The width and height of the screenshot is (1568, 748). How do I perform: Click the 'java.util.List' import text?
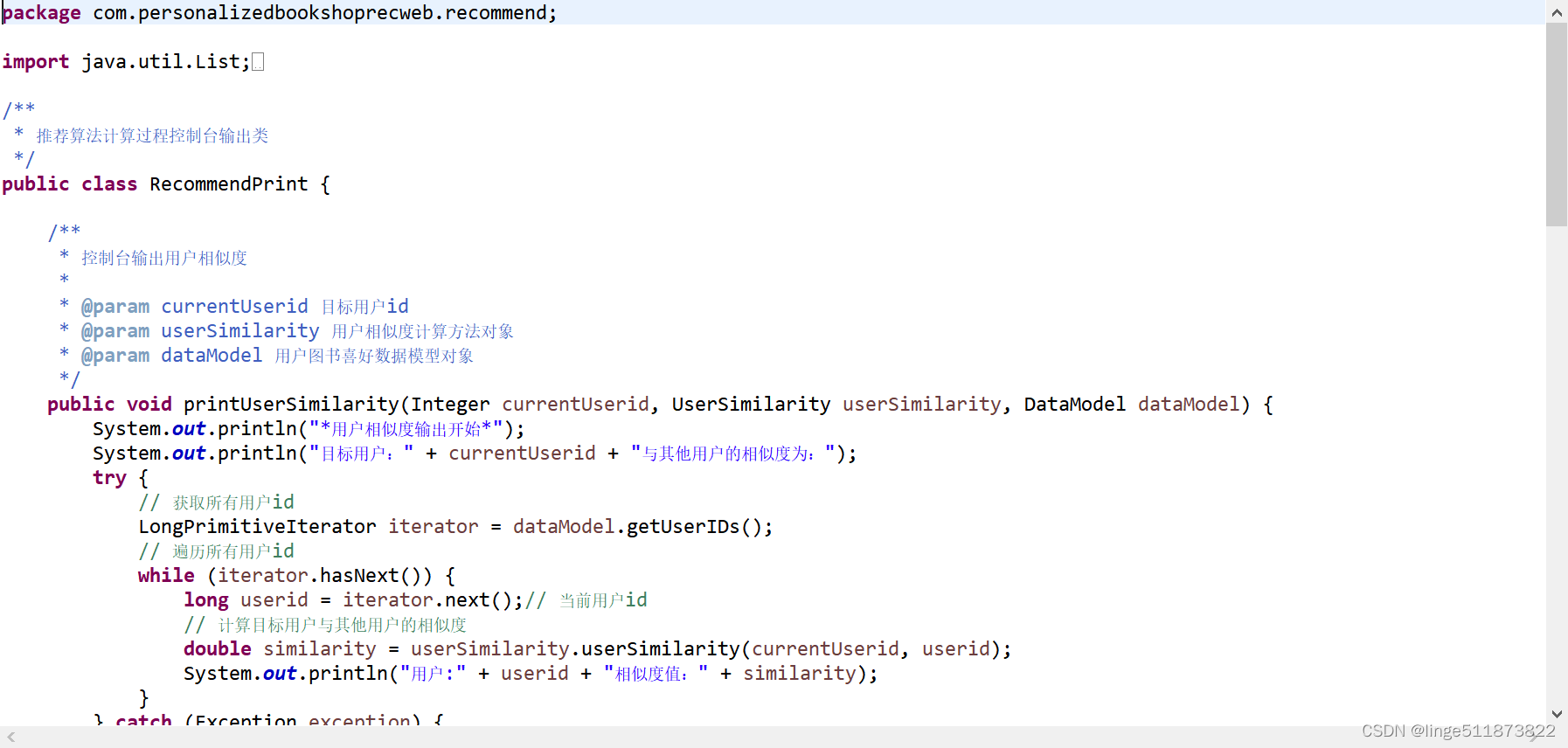click(x=161, y=62)
